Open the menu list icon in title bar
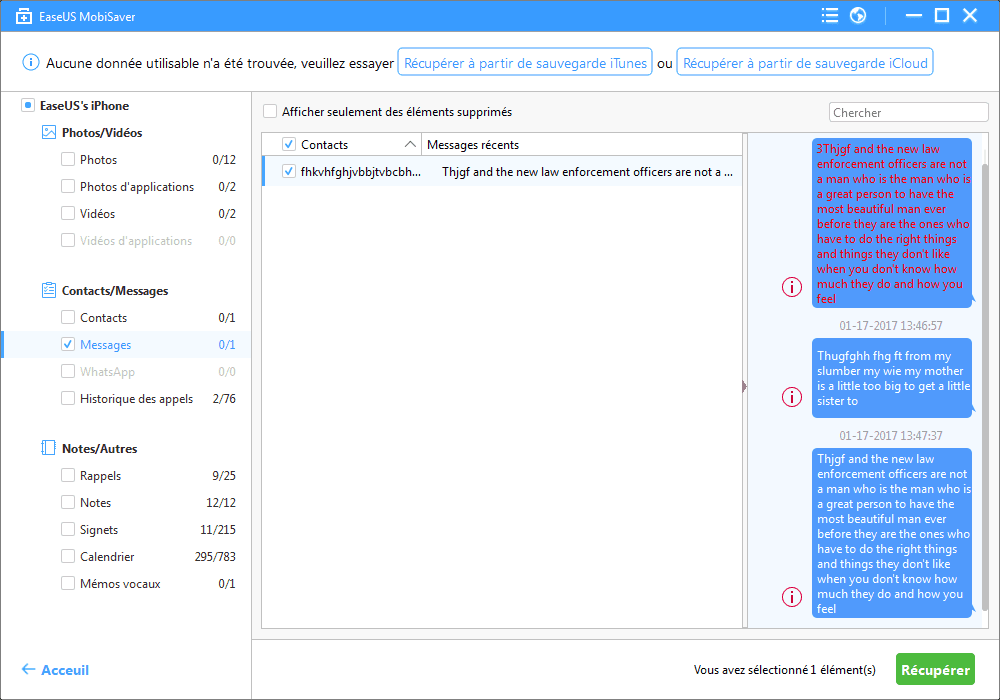Image resolution: width=1000 pixels, height=700 pixels. pos(830,15)
